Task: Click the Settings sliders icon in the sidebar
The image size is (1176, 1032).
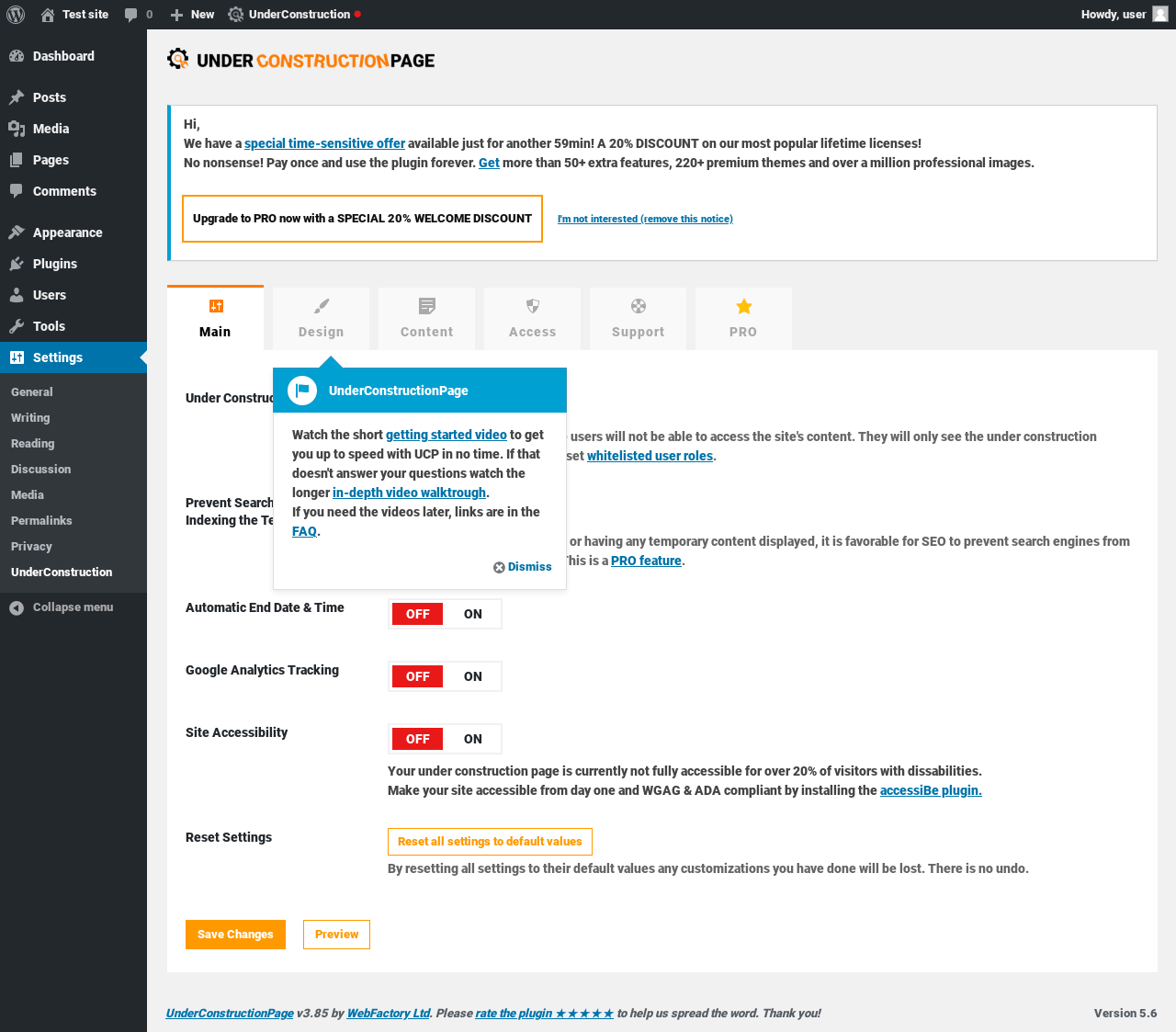Action: point(17,357)
